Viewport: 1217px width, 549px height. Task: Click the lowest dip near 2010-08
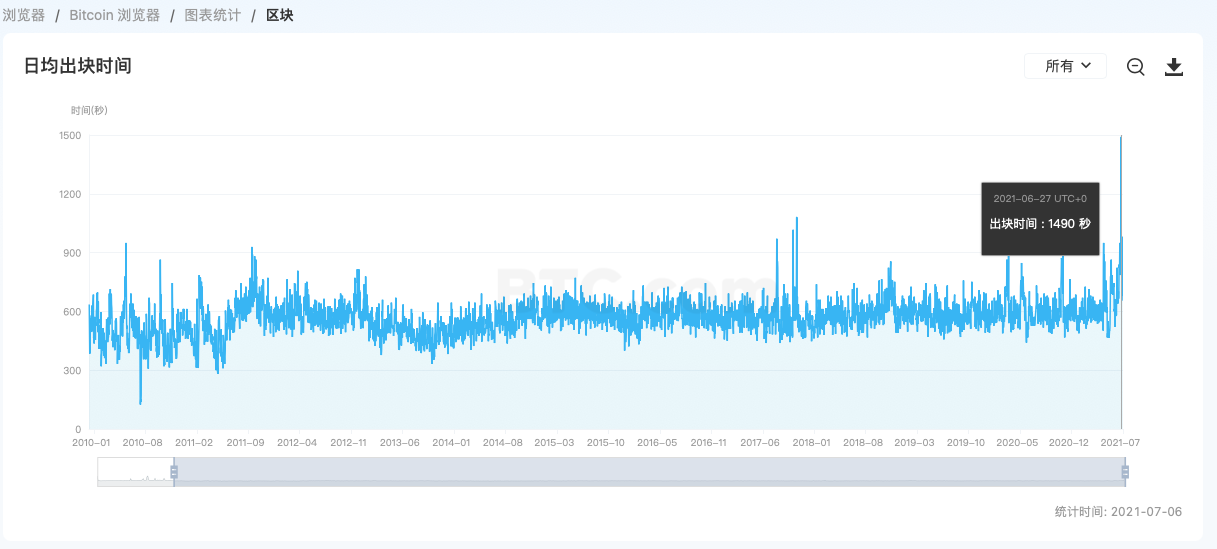click(140, 402)
